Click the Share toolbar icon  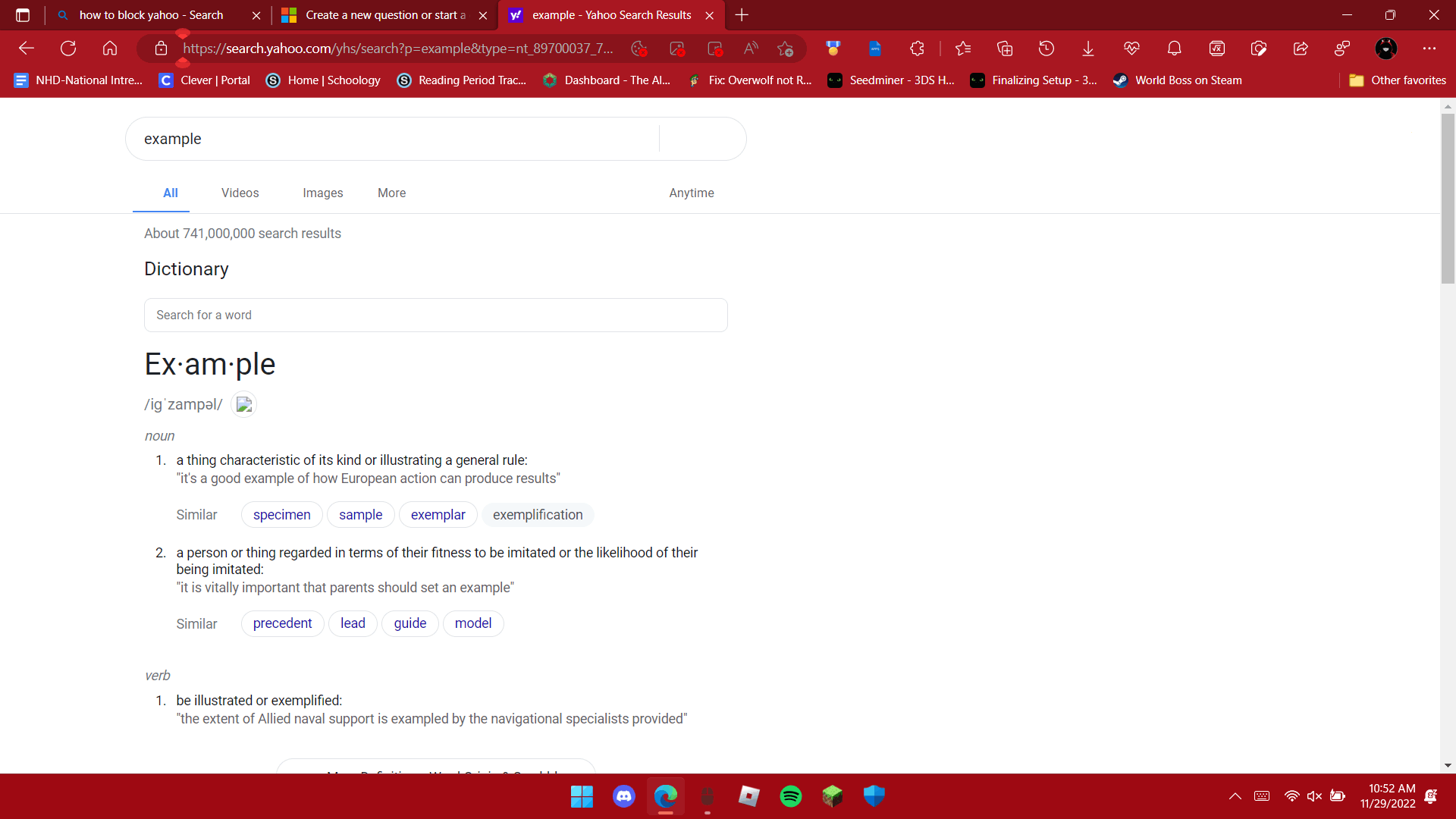tap(1301, 49)
